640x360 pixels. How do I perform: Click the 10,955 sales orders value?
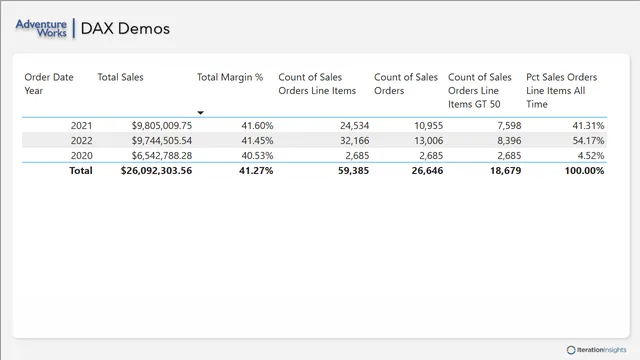click(x=429, y=125)
